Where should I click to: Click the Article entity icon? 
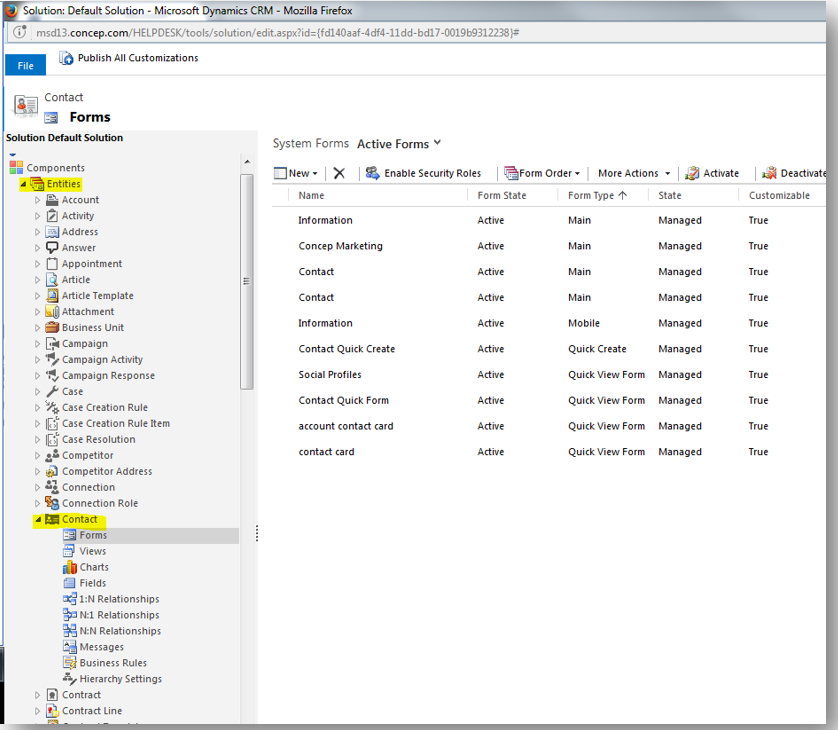(52, 279)
